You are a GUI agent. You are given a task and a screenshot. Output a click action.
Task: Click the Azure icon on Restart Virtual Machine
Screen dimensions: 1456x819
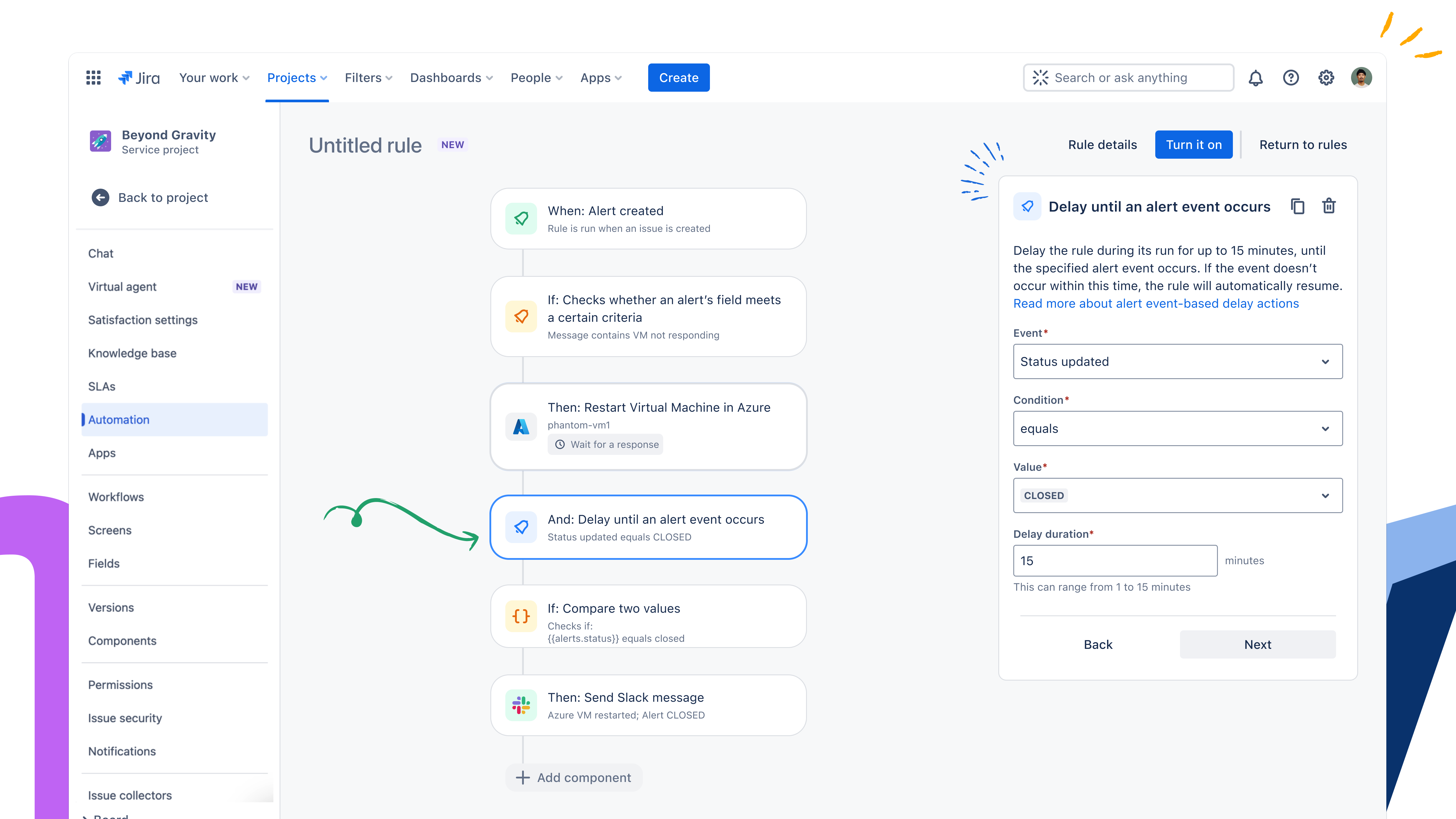521,427
